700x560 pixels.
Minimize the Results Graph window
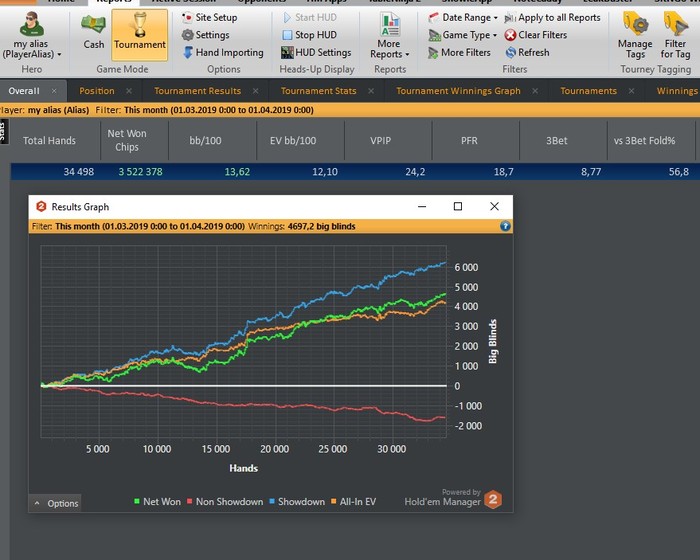click(422, 206)
